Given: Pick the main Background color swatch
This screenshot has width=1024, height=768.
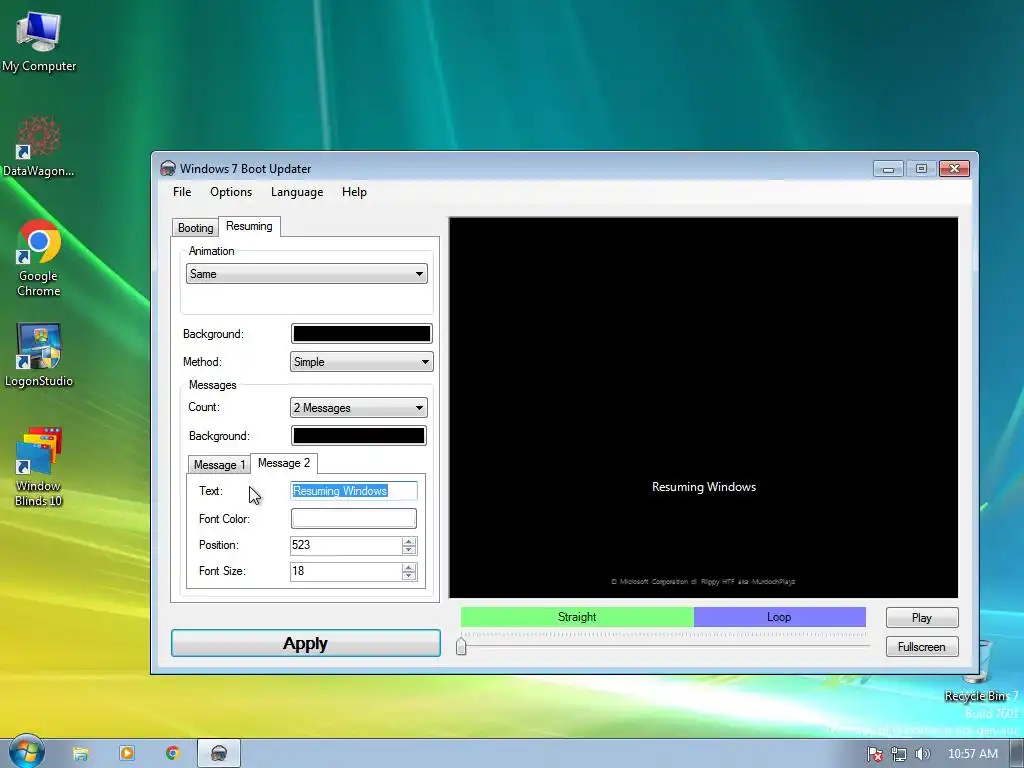Looking at the screenshot, I should tap(361, 334).
